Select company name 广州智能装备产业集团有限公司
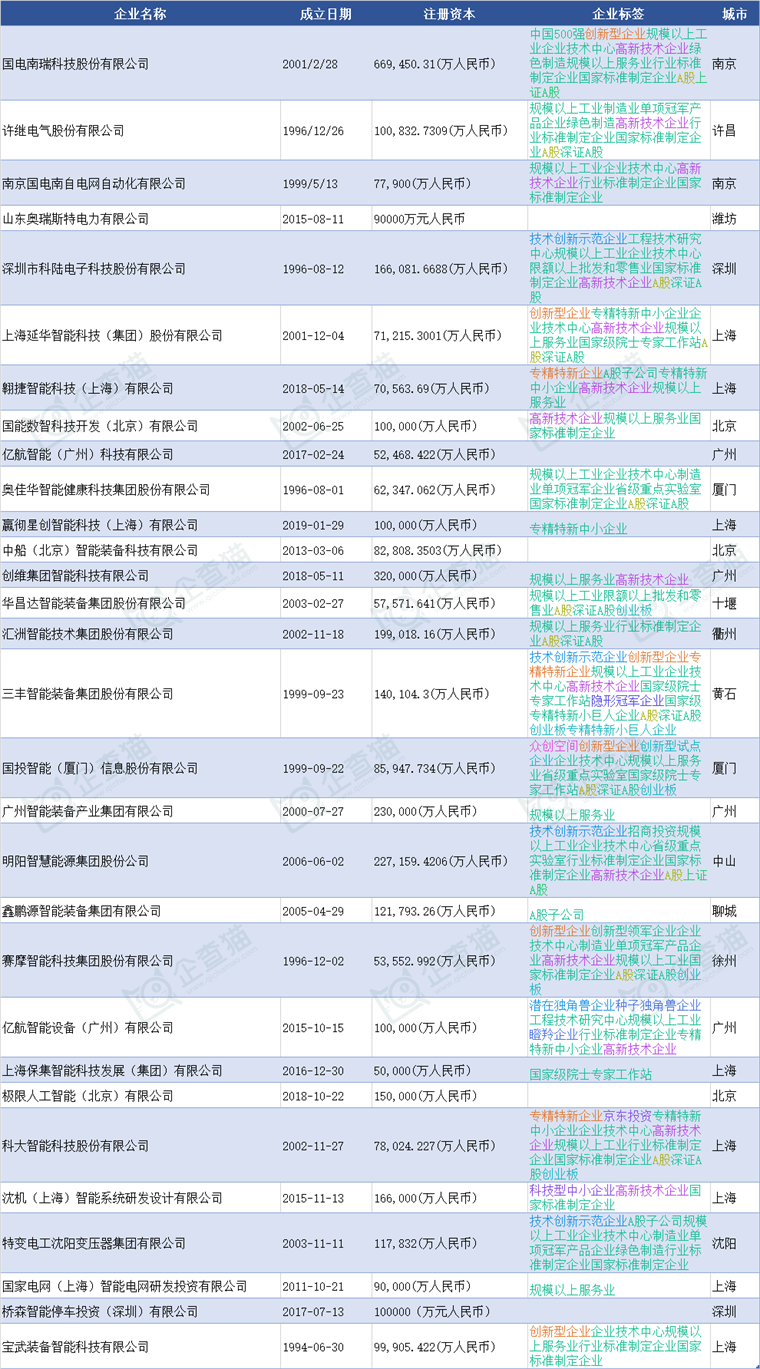760x1369 pixels. pyautogui.click(x=88, y=811)
